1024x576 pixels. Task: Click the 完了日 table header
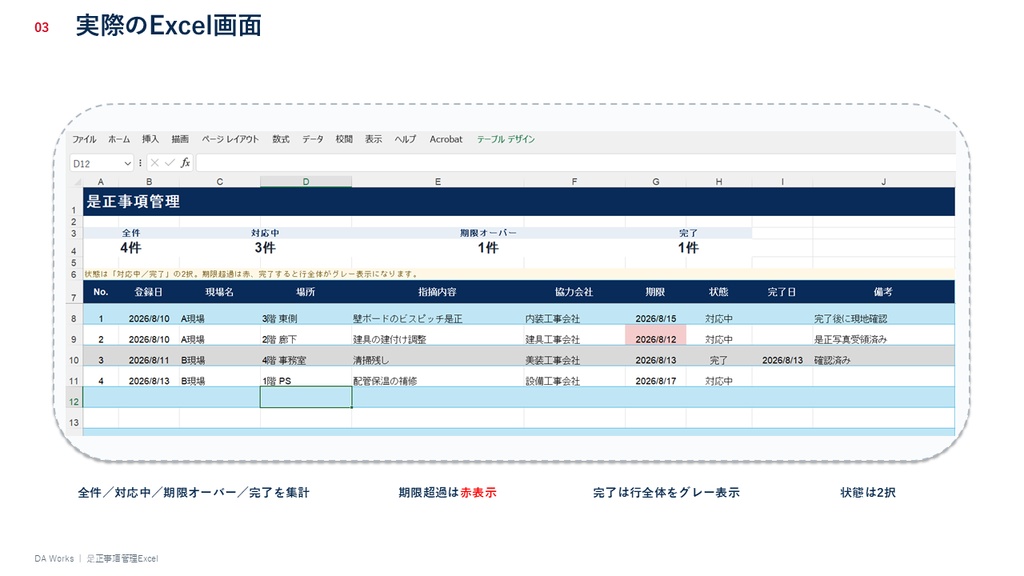(x=782, y=292)
